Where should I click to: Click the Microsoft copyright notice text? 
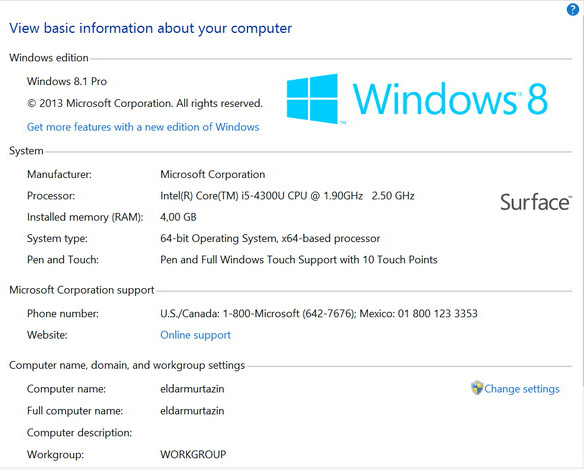click(x=145, y=103)
